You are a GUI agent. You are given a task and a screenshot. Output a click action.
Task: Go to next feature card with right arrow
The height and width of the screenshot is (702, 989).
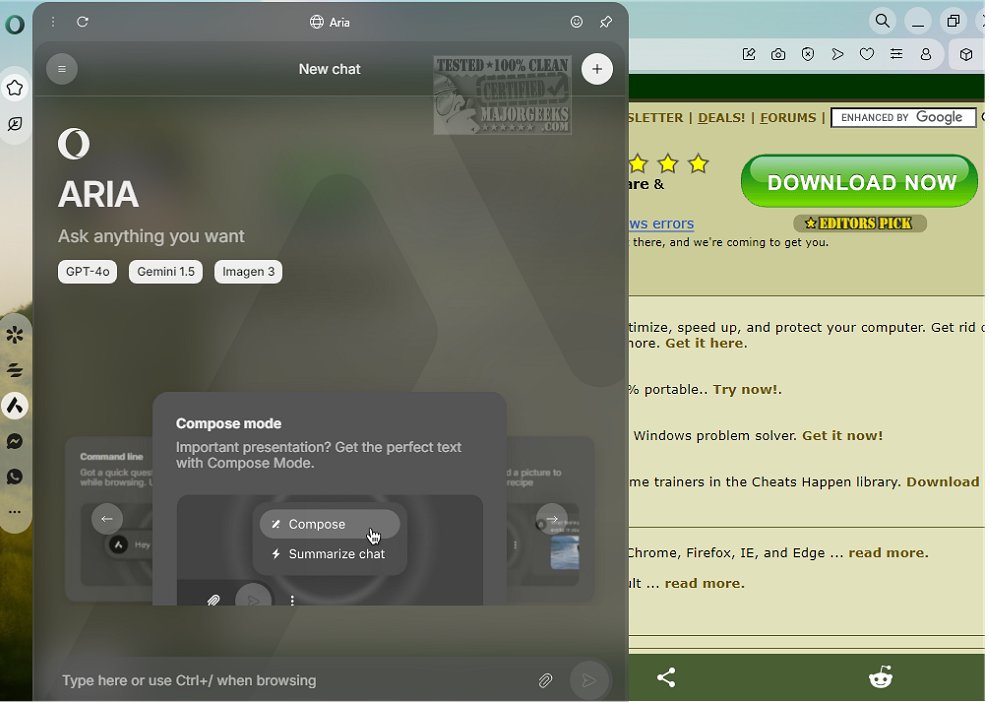[552, 519]
